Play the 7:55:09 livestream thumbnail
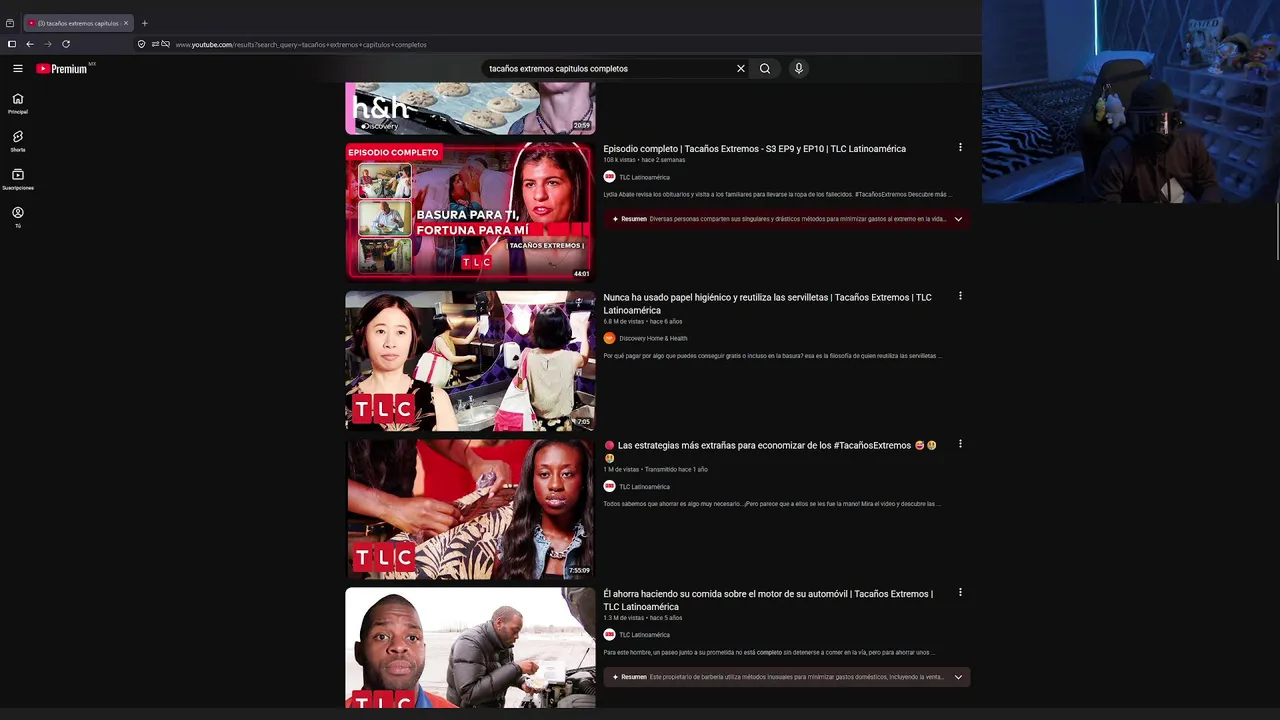The width and height of the screenshot is (1280, 720). pyautogui.click(x=470, y=509)
